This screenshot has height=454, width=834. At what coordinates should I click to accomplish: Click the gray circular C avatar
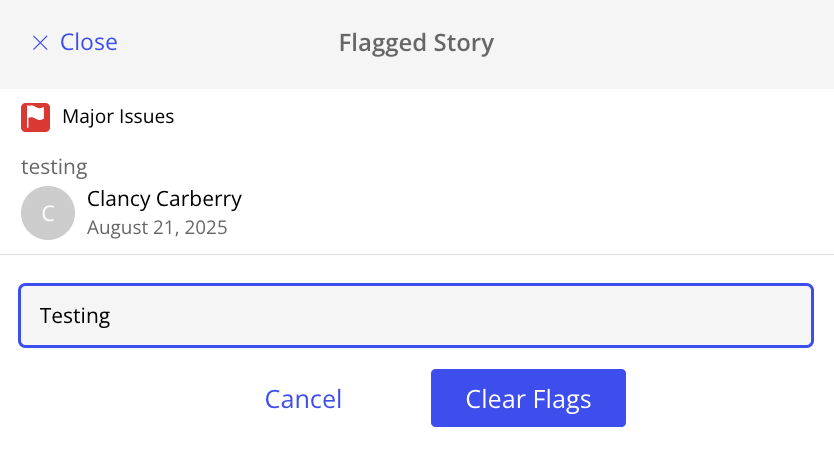click(x=48, y=213)
